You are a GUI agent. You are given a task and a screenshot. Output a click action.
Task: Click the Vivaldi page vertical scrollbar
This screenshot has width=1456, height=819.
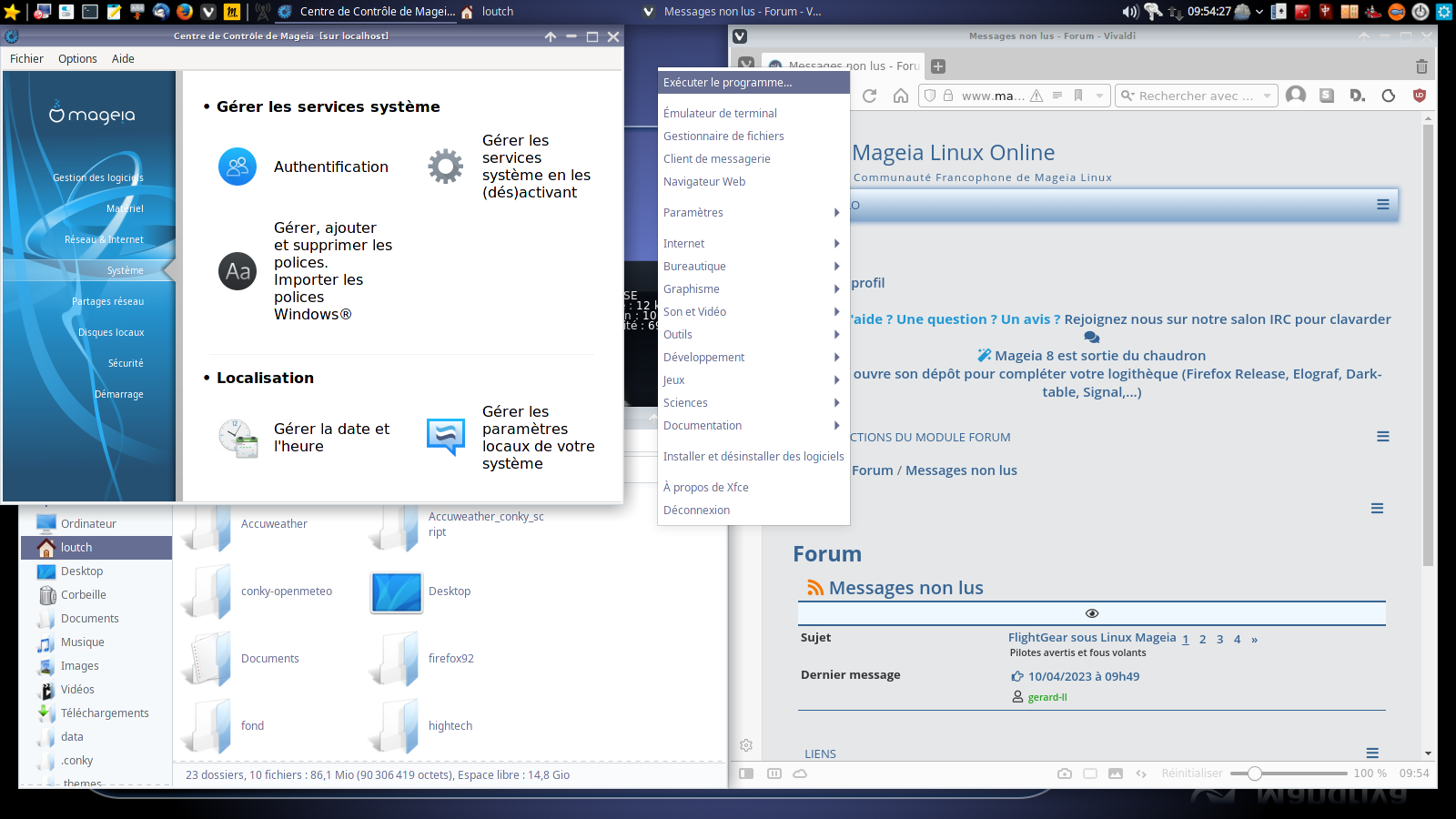1428,346
